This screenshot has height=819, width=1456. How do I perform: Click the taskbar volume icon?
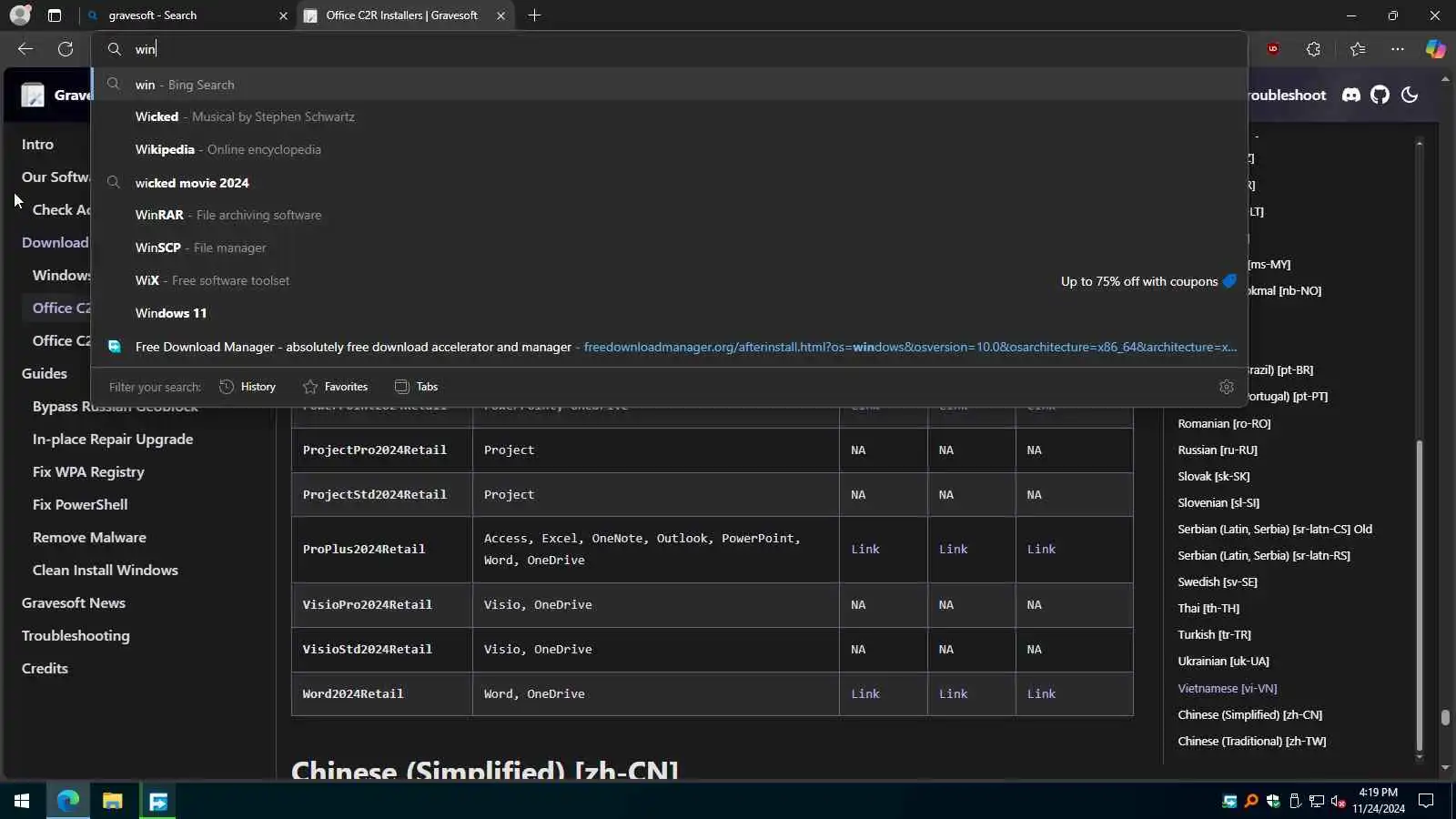[x=1339, y=801]
